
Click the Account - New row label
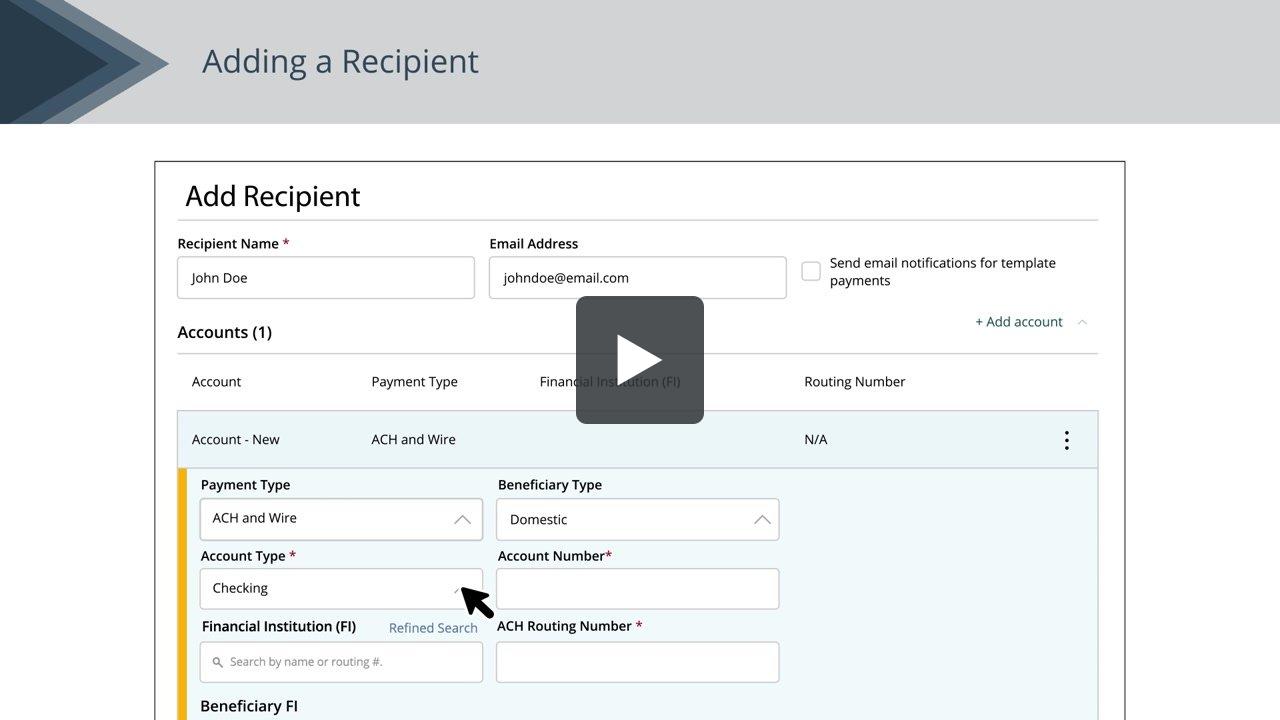(236, 440)
